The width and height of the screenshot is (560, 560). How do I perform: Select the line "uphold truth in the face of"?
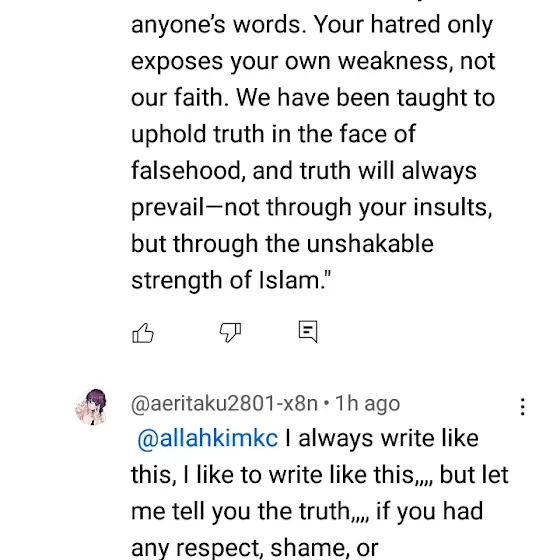273,135
